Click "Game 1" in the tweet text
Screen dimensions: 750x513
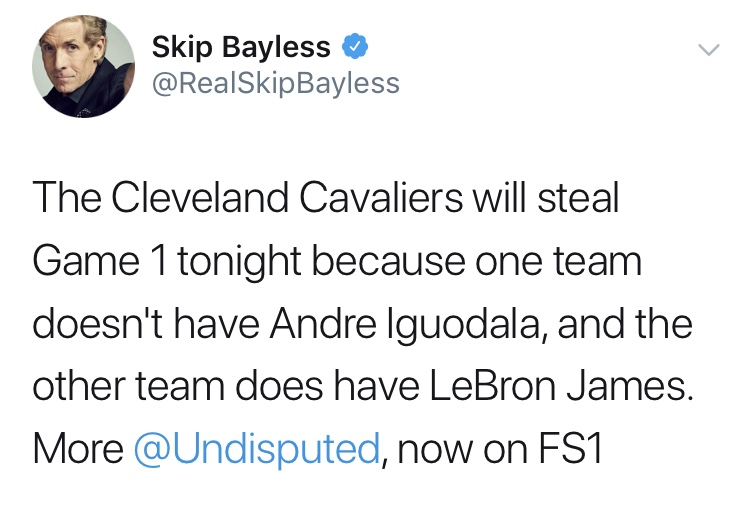100,261
